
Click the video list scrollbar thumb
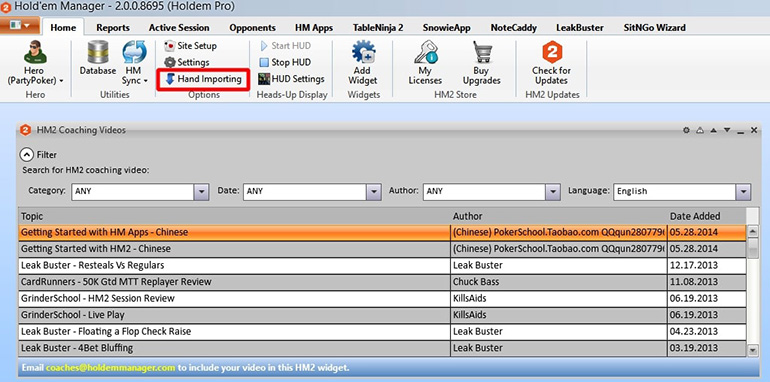752,248
